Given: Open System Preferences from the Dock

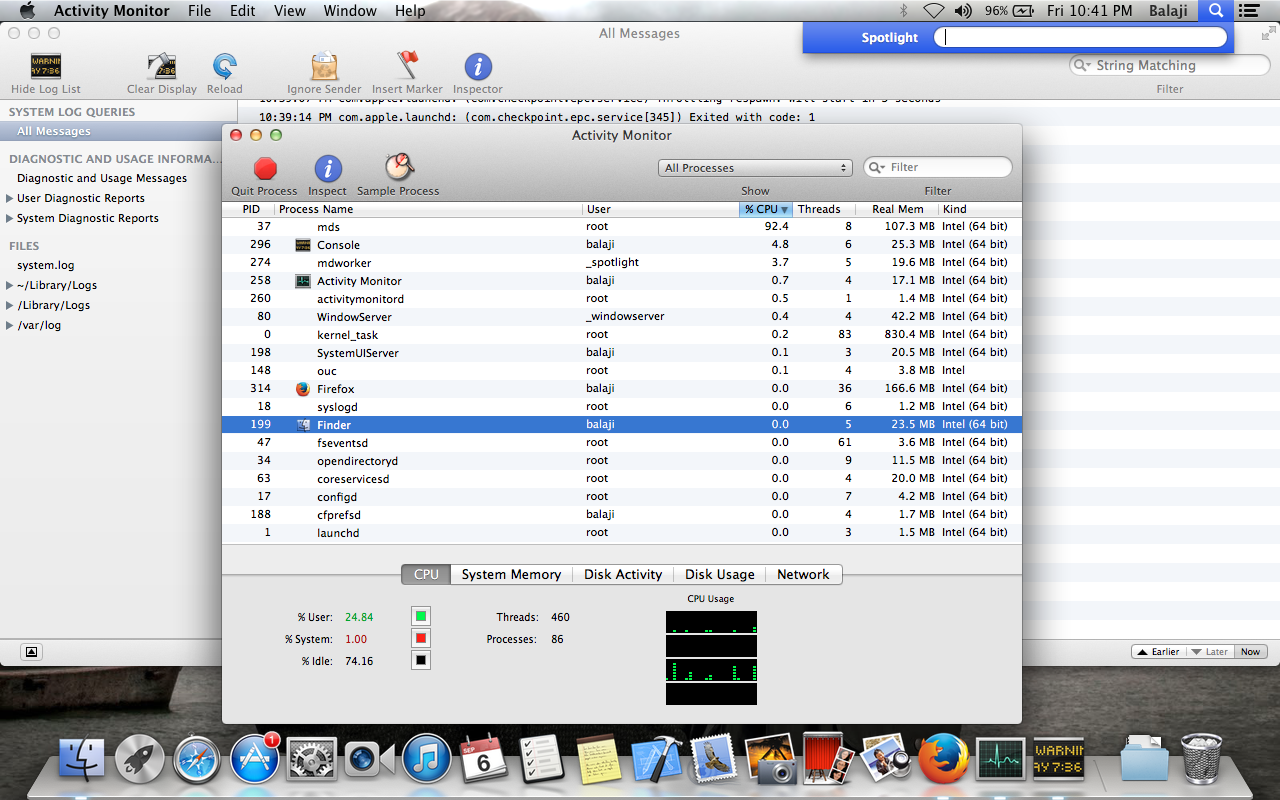Looking at the screenshot, I should [312, 760].
